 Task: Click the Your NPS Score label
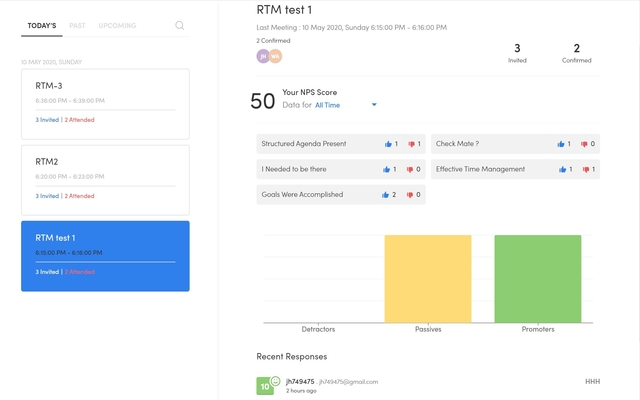point(309,92)
